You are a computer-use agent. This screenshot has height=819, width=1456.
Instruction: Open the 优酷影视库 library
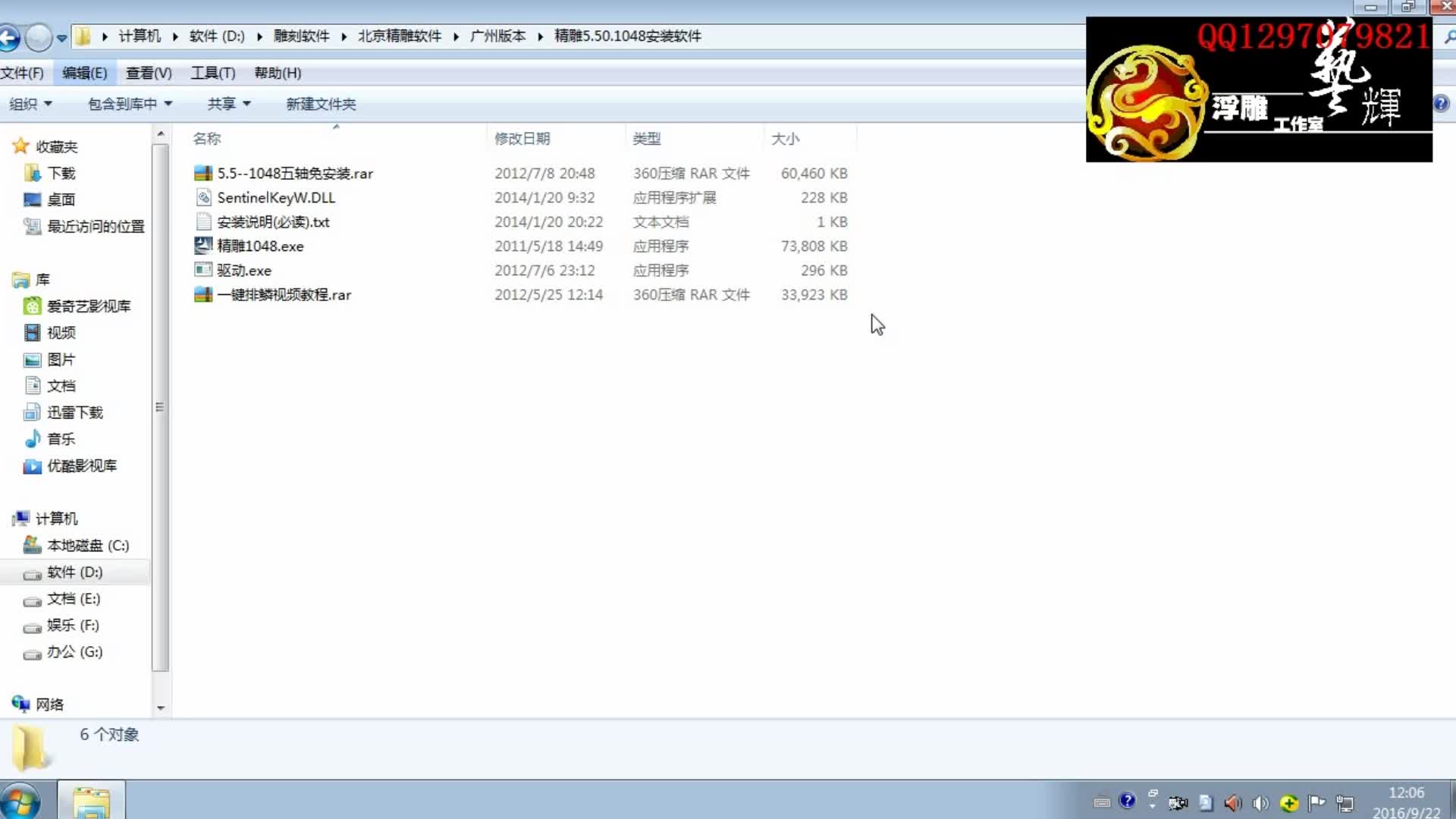click(71, 466)
